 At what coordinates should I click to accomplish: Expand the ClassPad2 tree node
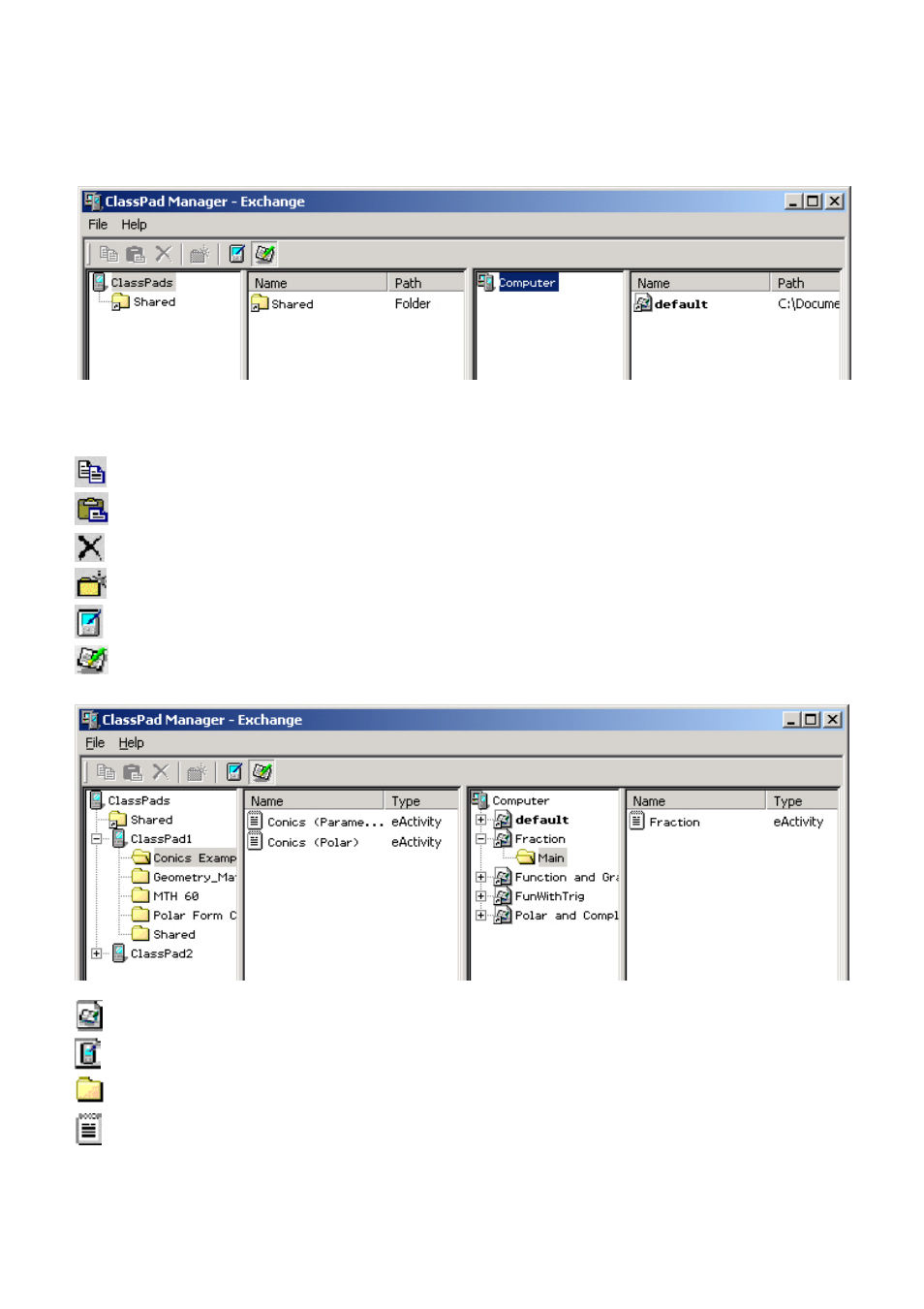pyautogui.click(x=97, y=953)
